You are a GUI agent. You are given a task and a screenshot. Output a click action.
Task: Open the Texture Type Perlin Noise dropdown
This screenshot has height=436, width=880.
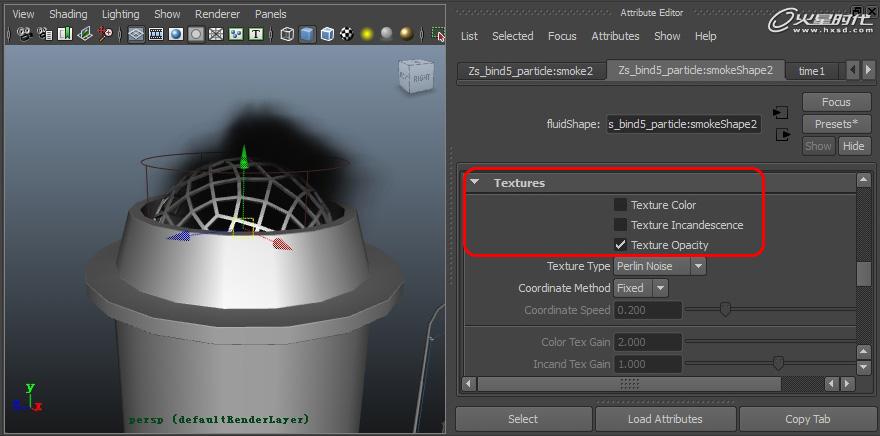click(660, 266)
